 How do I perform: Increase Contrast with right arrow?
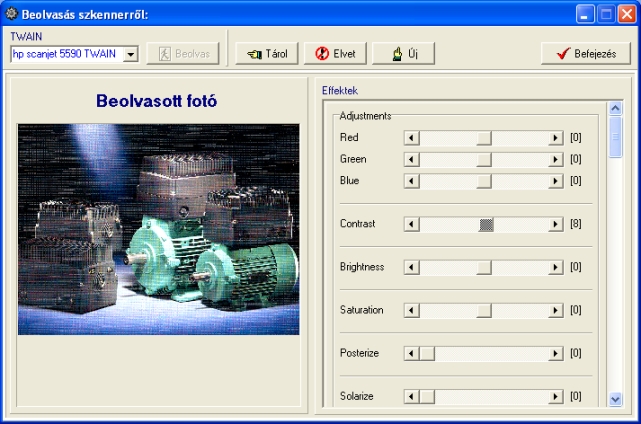click(x=556, y=224)
